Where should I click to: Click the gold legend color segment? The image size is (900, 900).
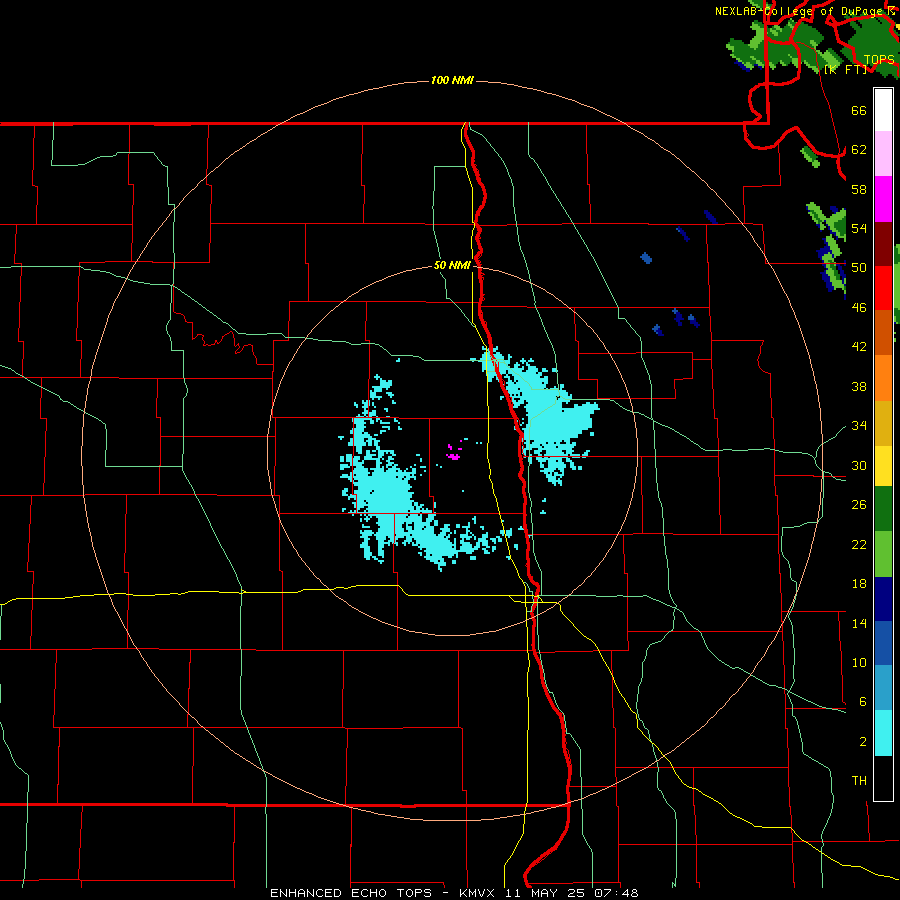[883, 423]
